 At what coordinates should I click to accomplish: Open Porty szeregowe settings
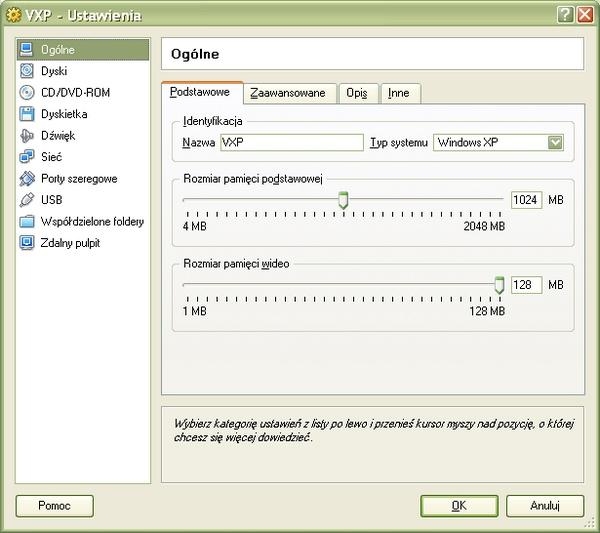click(x=79, y=179)
